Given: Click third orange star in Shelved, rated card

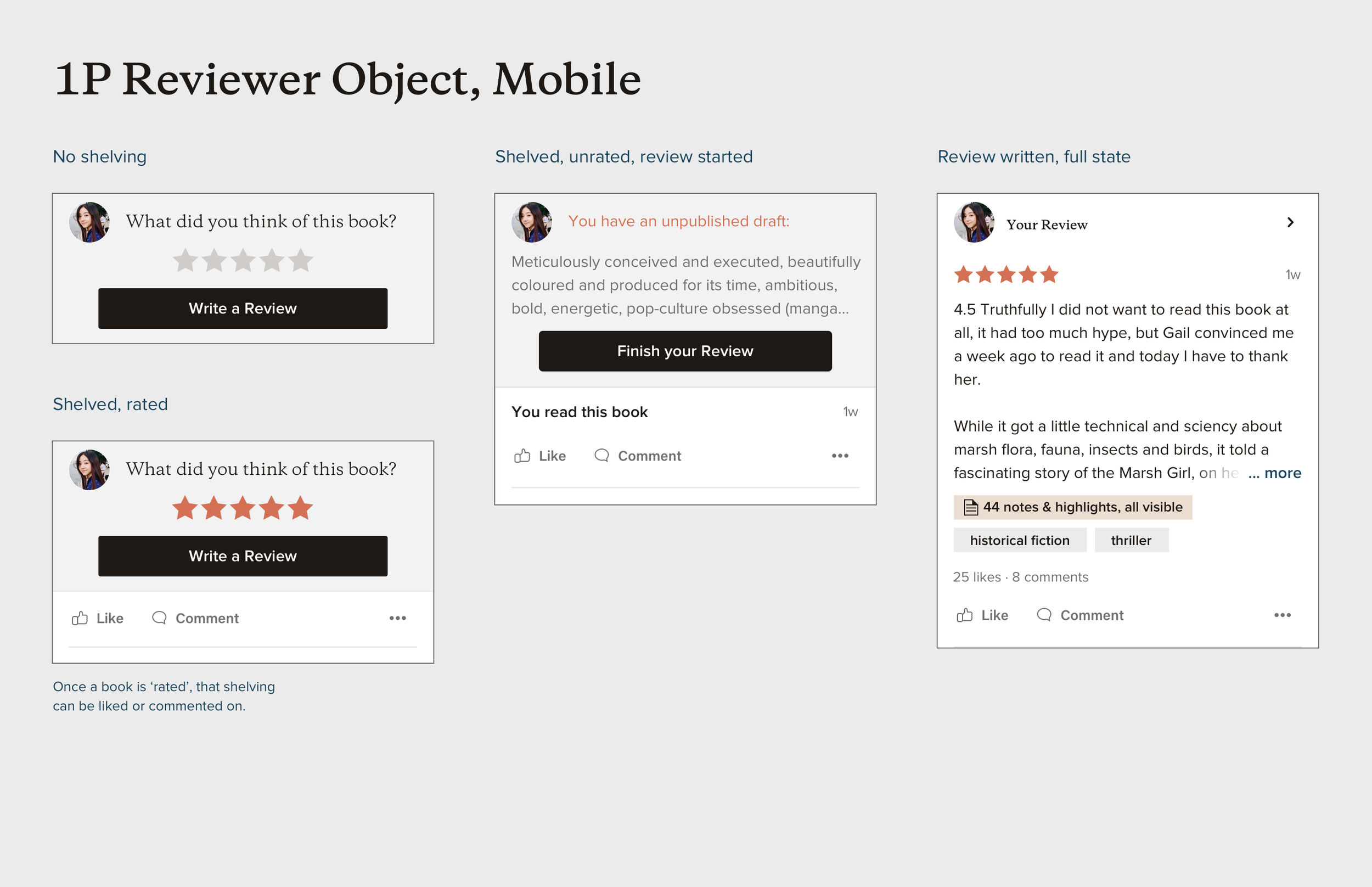Looking at the screenshot, I should (243, 508).
